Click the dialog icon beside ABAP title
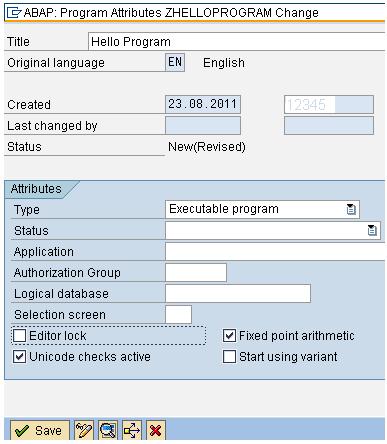The height and width of the screenshot is (444, 387). coord(14,13)
